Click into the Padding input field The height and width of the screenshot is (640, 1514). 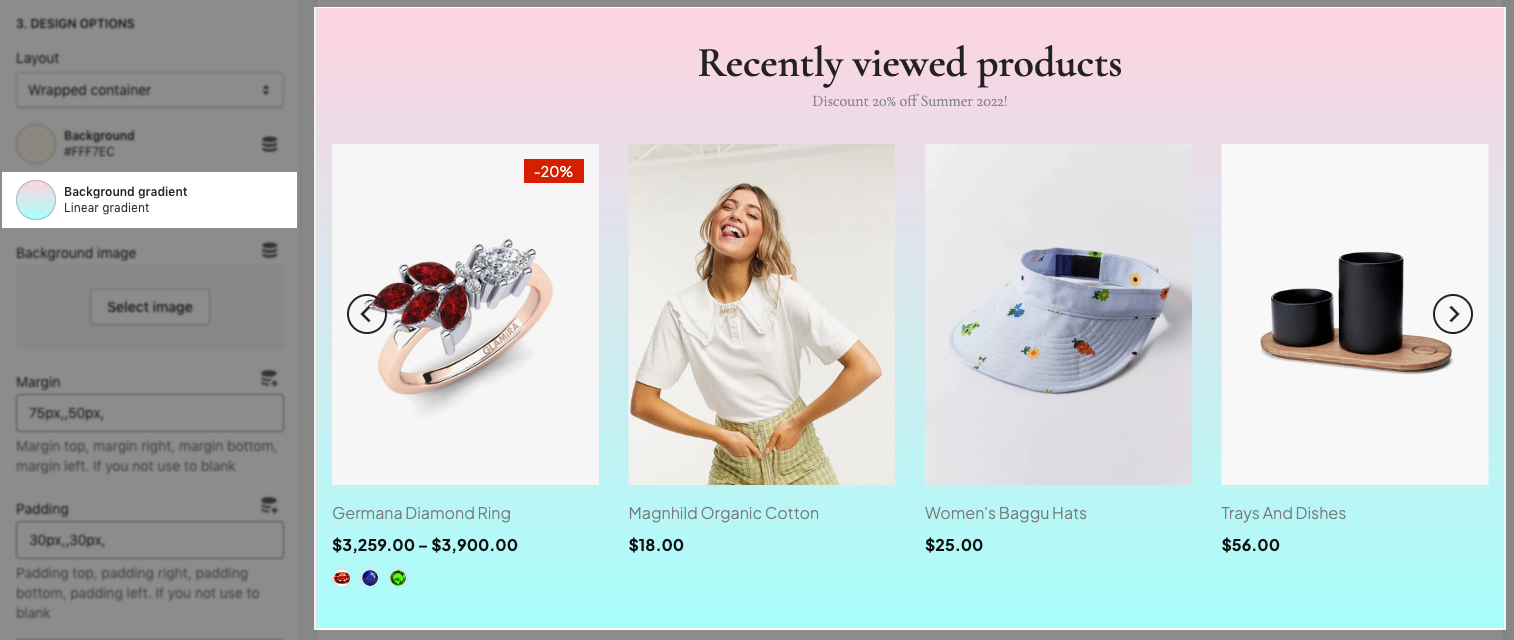(150, 540)
